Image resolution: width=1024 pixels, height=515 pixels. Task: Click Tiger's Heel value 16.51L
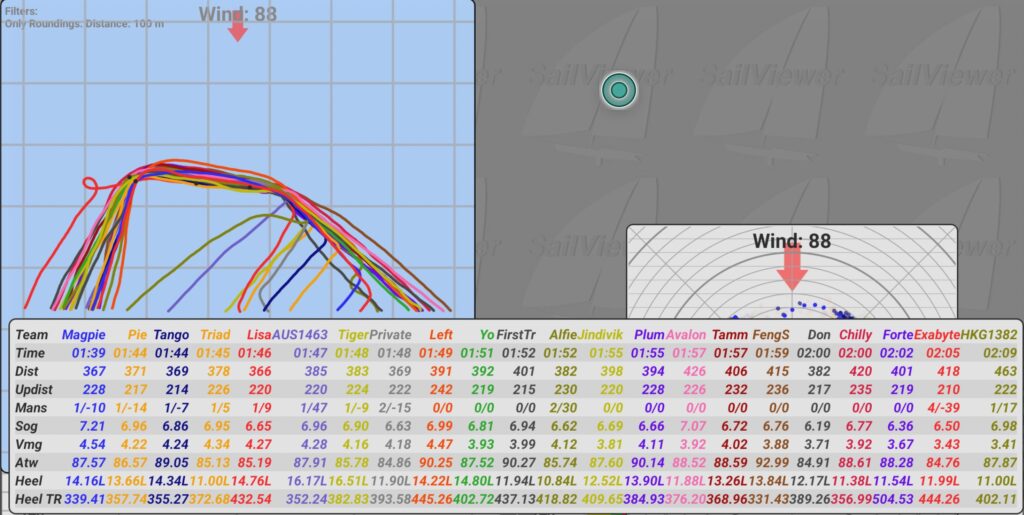[x=349, y=481]
